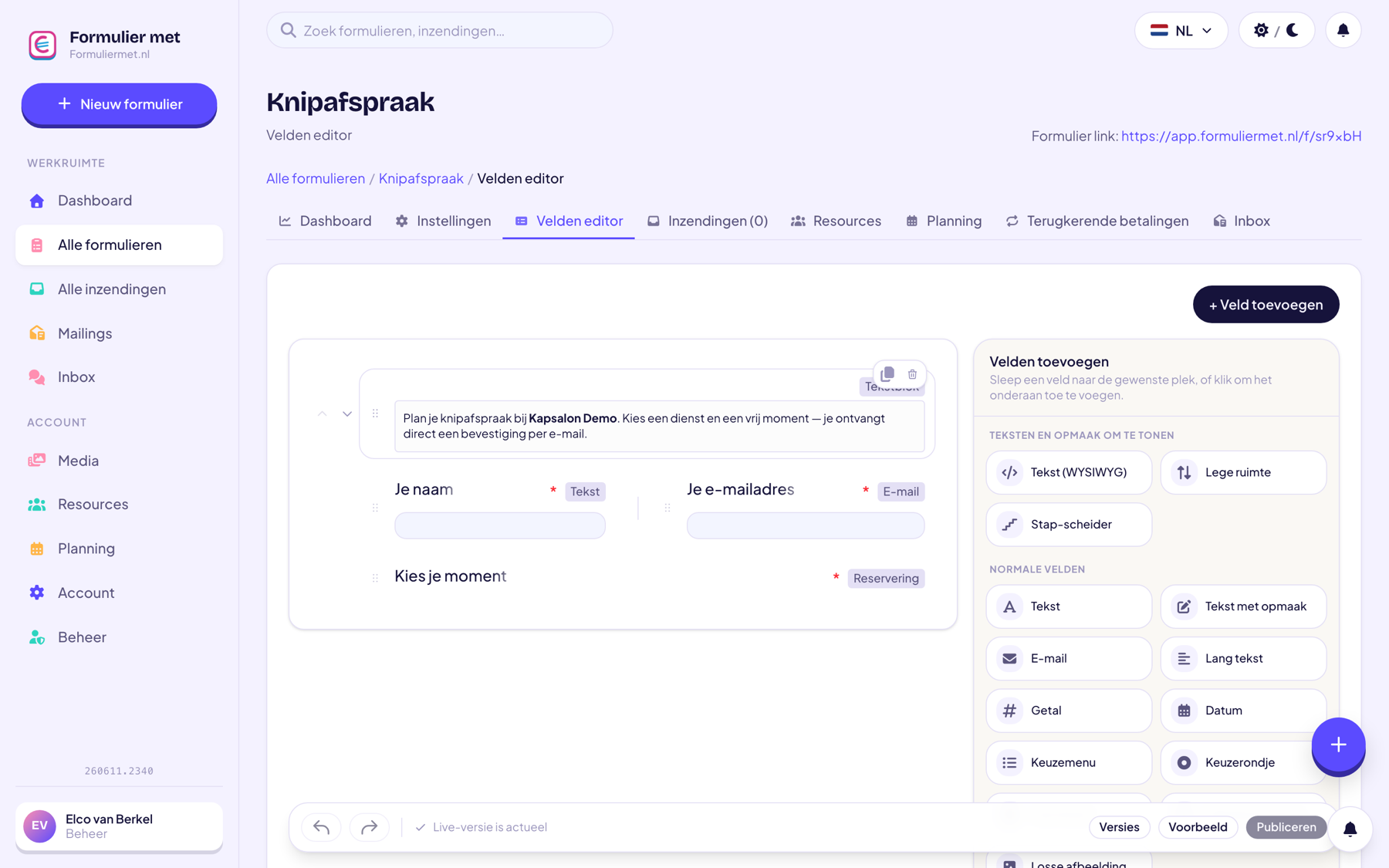The width and height of the screenshot is (1389, 868).
Task: Click the Je e-mailadres input box
Action: pyautogui.click(x=806, y=525)
